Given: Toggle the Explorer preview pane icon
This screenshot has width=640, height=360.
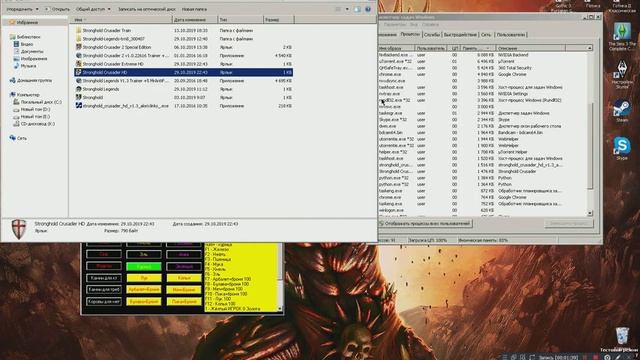Looking at the screenshot, I should coord(358,9).
